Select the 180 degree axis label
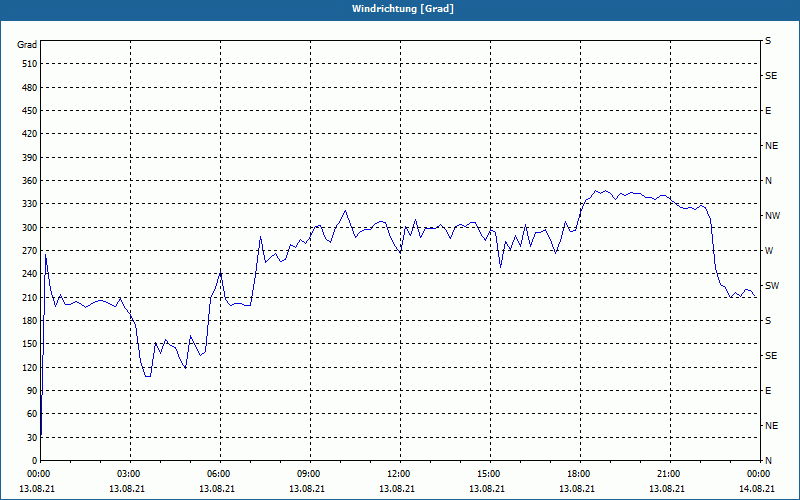 30,321
